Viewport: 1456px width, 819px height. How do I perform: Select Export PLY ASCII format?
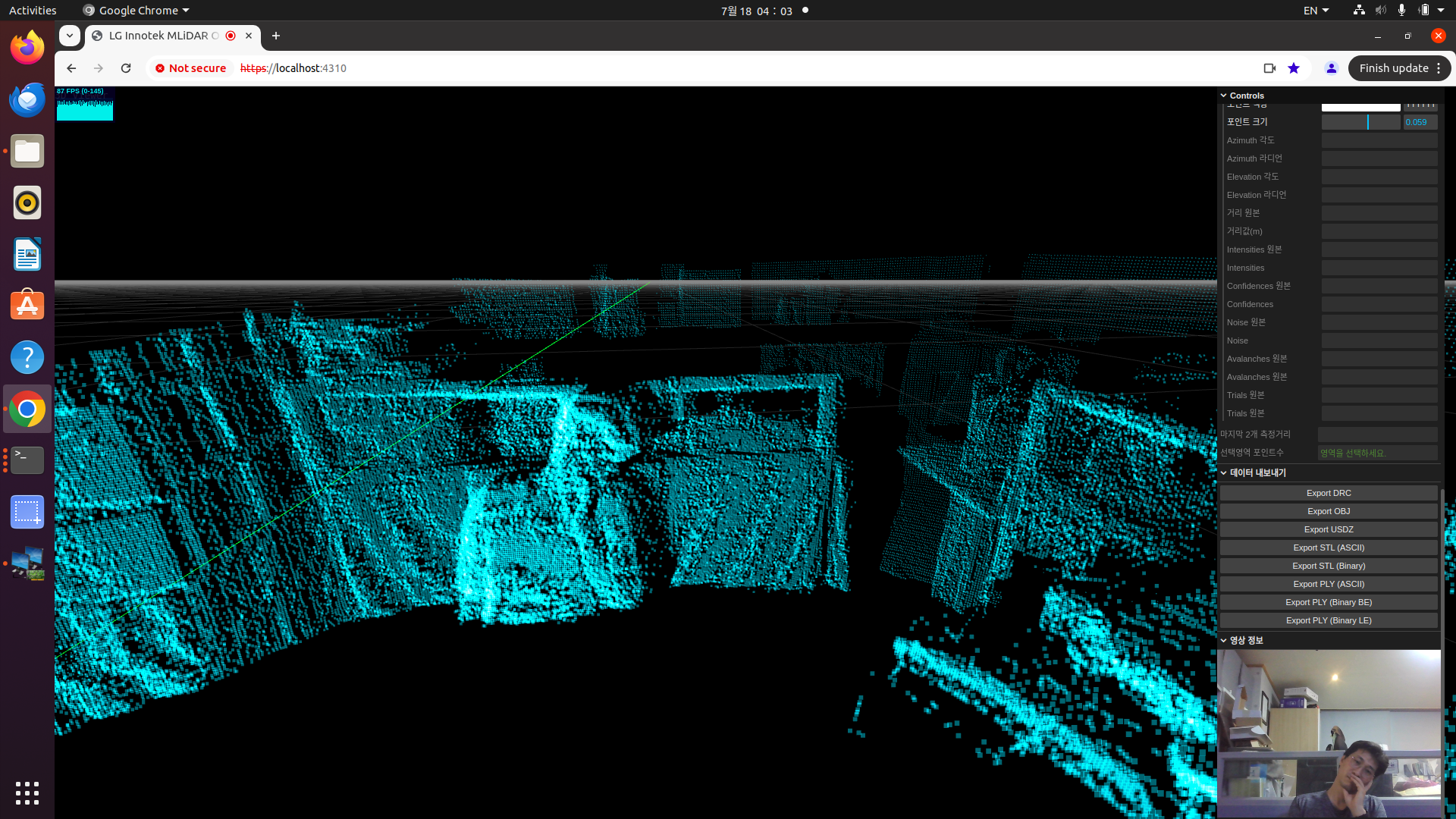pyautogui.click(x=1328, y=583)
